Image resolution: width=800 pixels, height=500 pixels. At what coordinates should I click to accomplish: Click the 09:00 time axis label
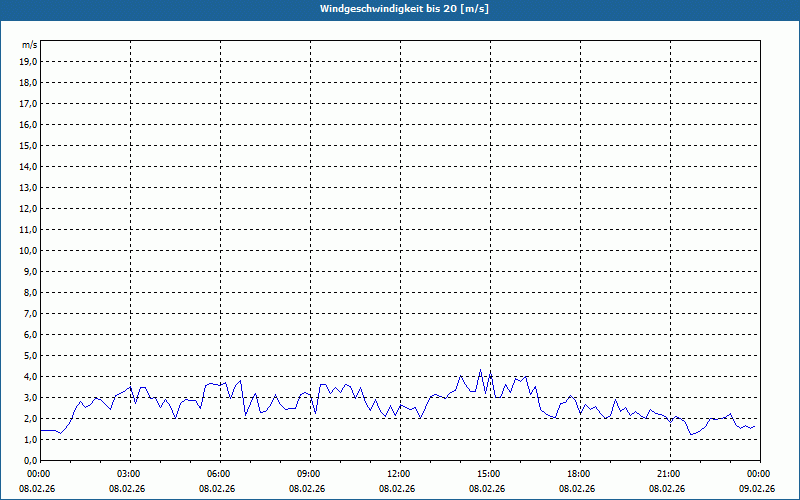(309, 474)
